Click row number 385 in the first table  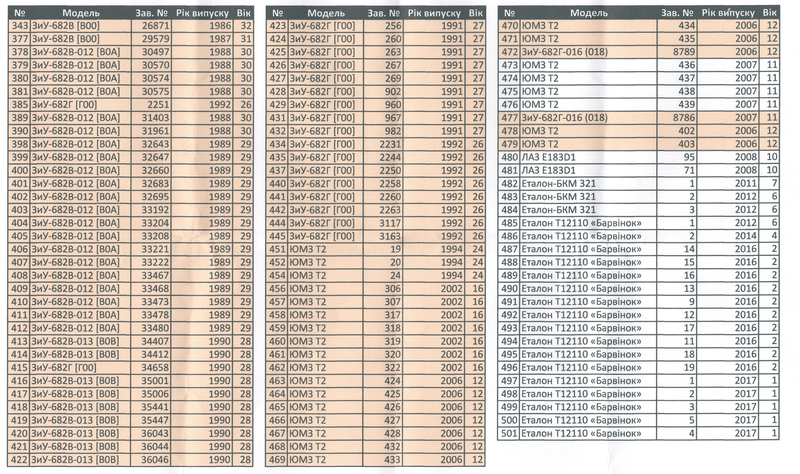(19, 105)
